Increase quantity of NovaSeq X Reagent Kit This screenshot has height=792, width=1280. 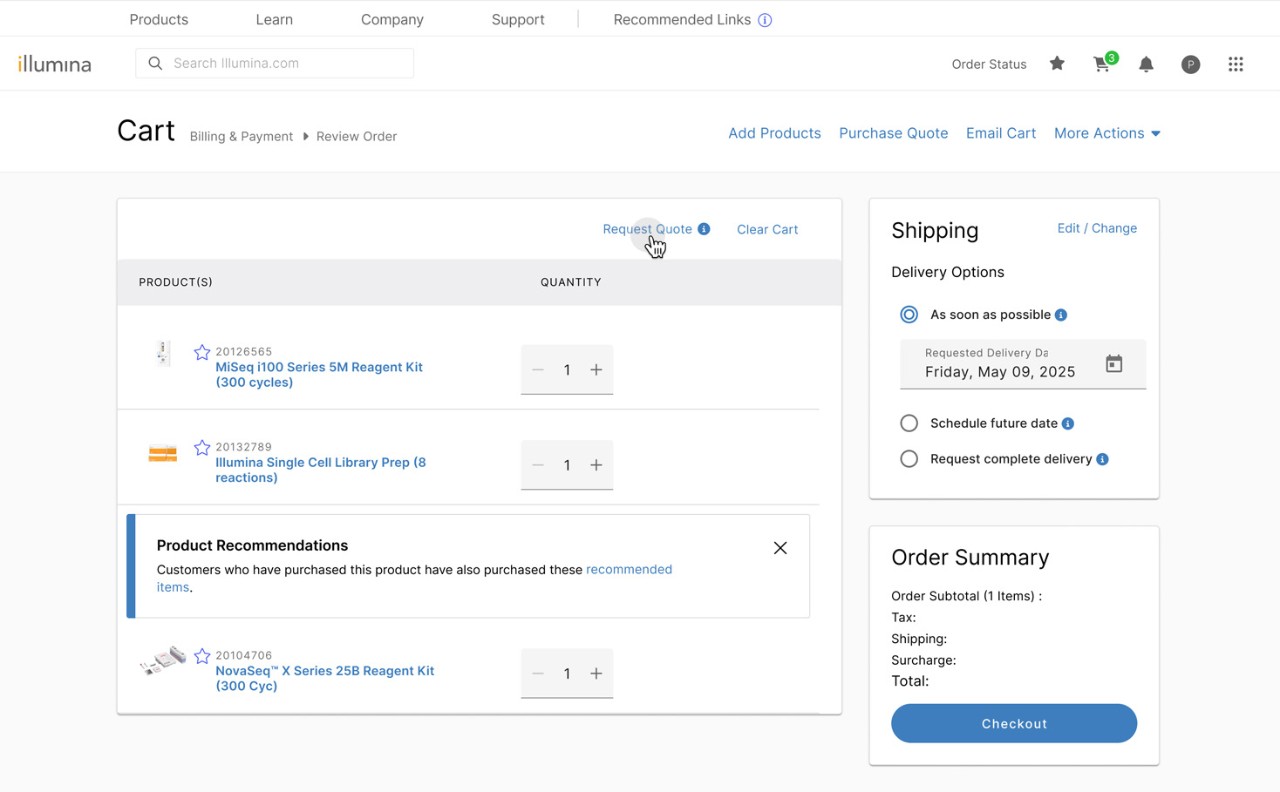(x=596, y=674)
